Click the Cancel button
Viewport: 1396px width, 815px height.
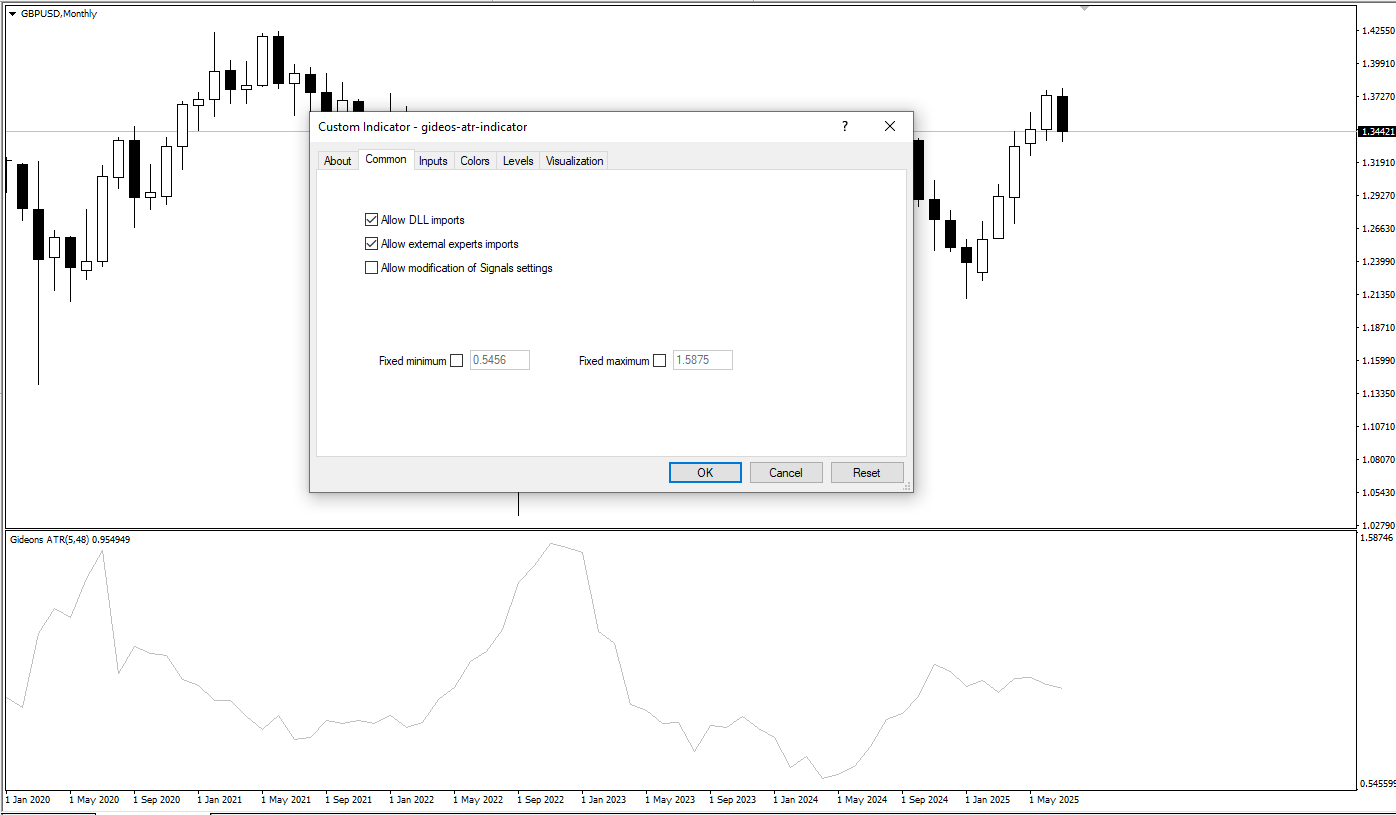(x=786, y=473)
